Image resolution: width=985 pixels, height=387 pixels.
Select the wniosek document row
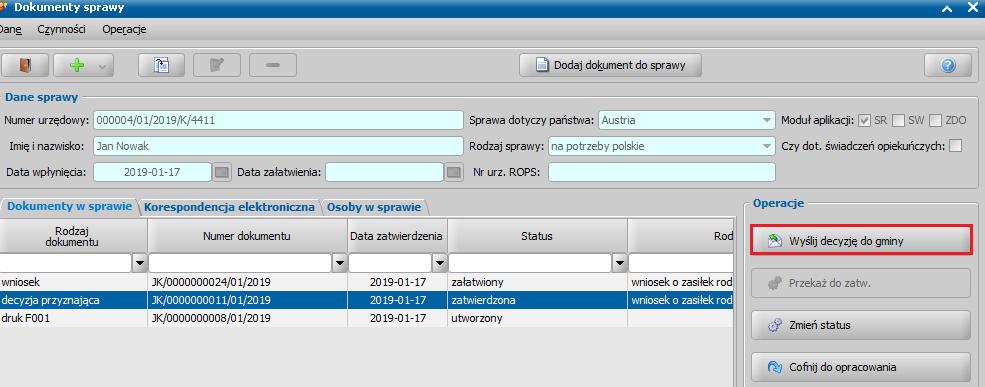(366, 283)
